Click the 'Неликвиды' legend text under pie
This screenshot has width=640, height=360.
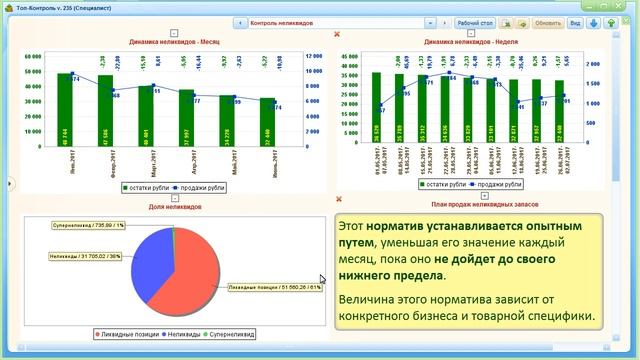184,334
